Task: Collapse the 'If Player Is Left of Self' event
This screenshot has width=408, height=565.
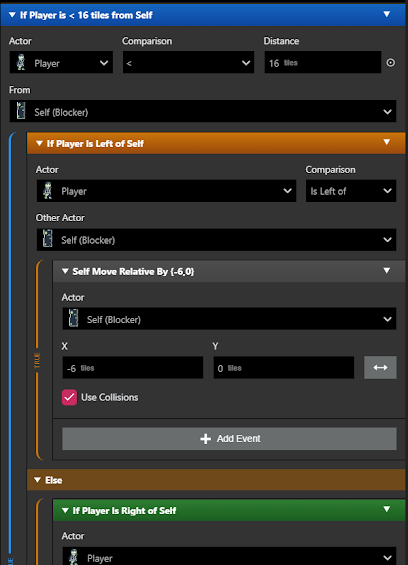Action: click(39, 143)
